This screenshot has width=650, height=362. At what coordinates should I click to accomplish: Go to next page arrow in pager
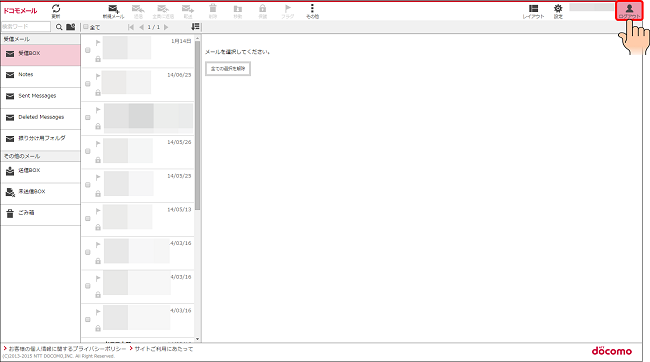(166, 27)
